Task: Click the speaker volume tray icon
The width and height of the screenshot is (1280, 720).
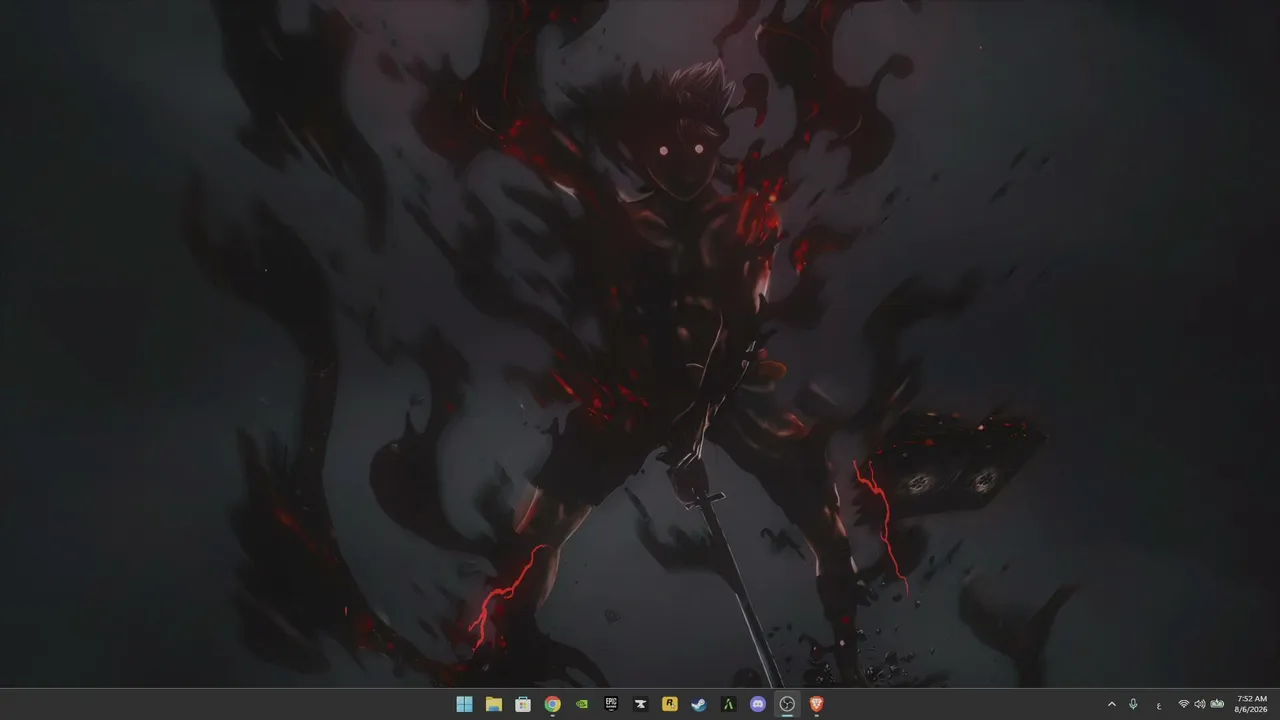Action: tap(1200, 704)
